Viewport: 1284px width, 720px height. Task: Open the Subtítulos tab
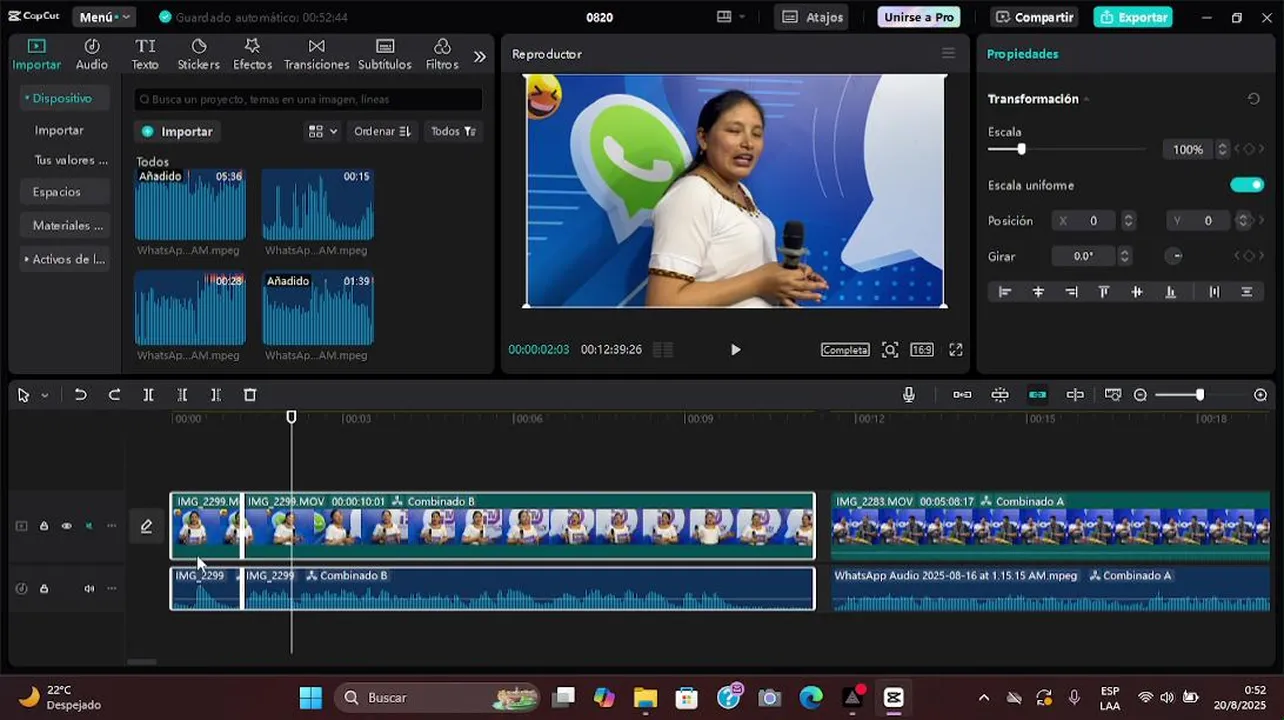(384, 54)
